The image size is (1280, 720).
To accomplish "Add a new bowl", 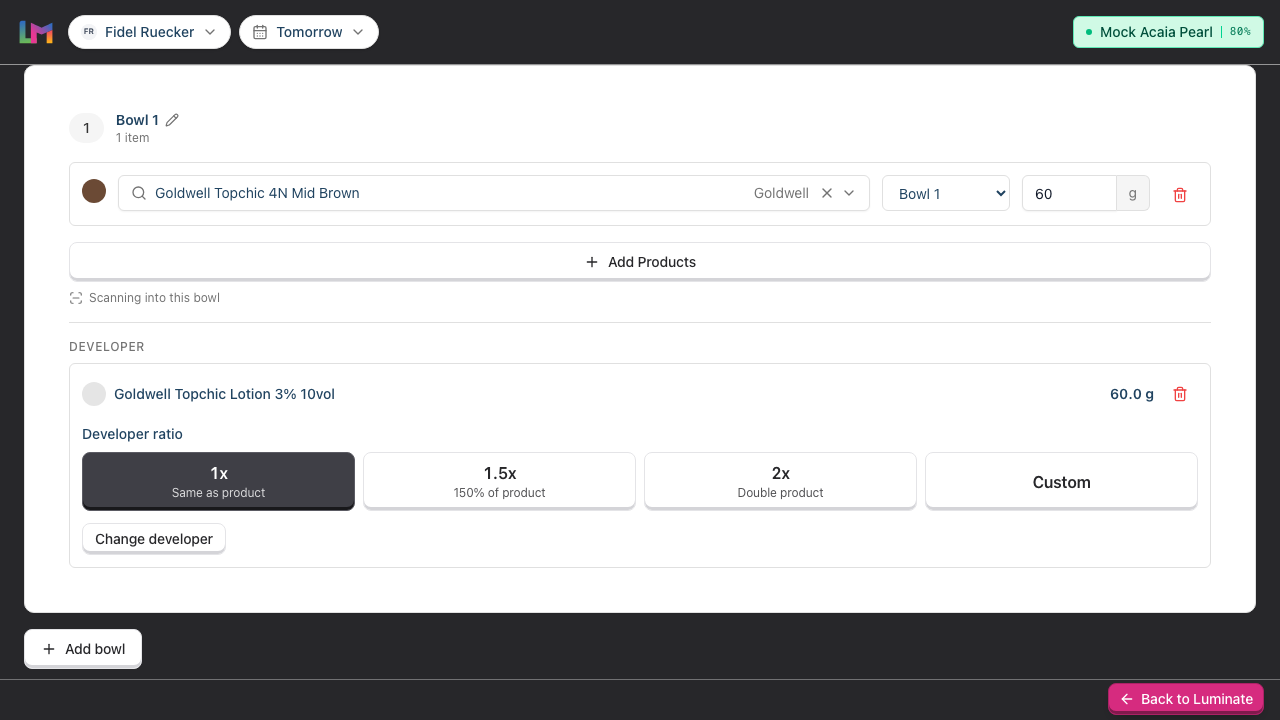I will pos(83,649).
